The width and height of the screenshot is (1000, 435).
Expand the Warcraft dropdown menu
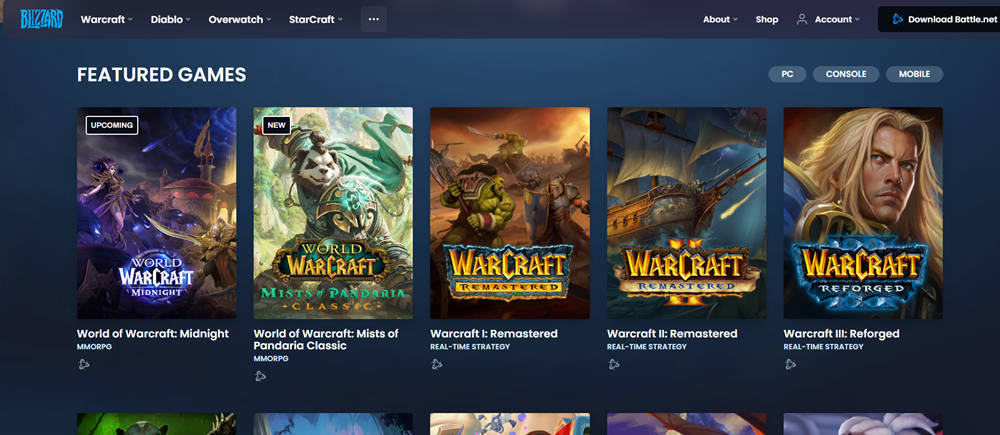click(107, 19)
